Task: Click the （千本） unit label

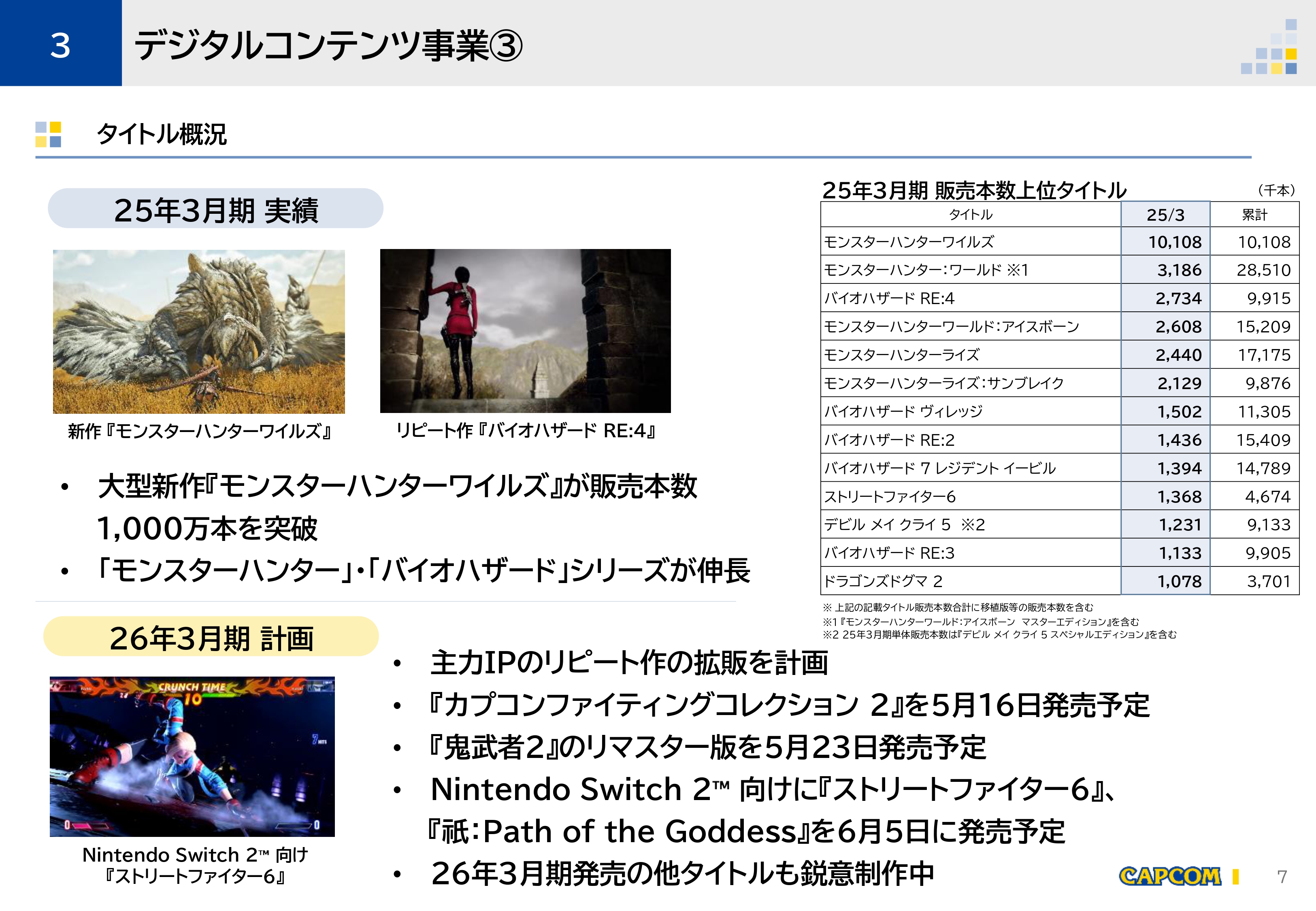Action: click(1276, 190)
